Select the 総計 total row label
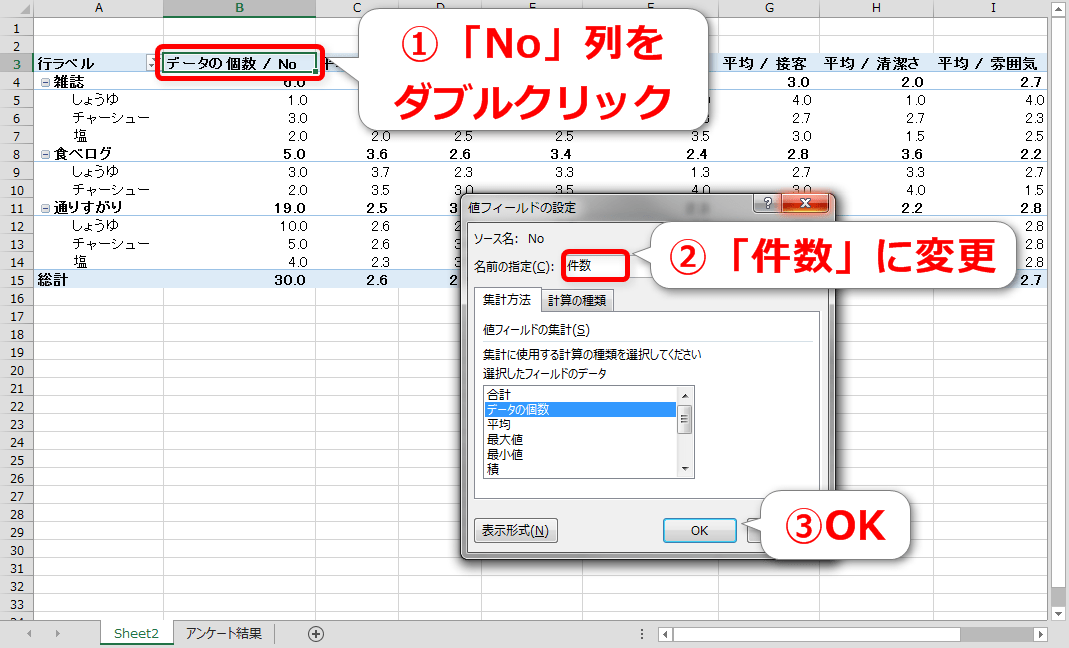The width and height of the screenshot is (1069, 648). pos(53,280)
